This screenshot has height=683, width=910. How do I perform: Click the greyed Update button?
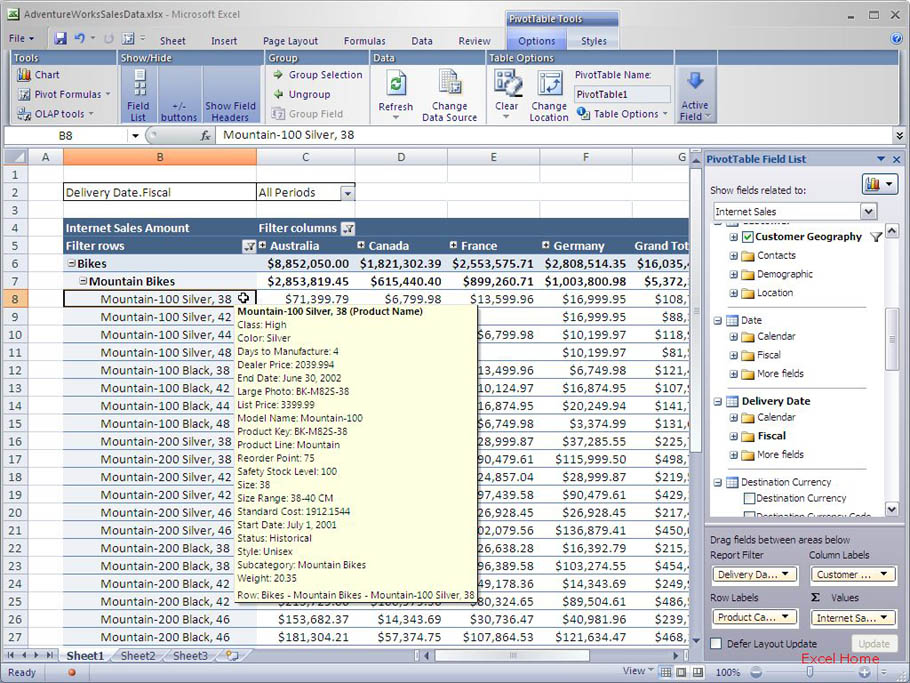coord(873,644)
